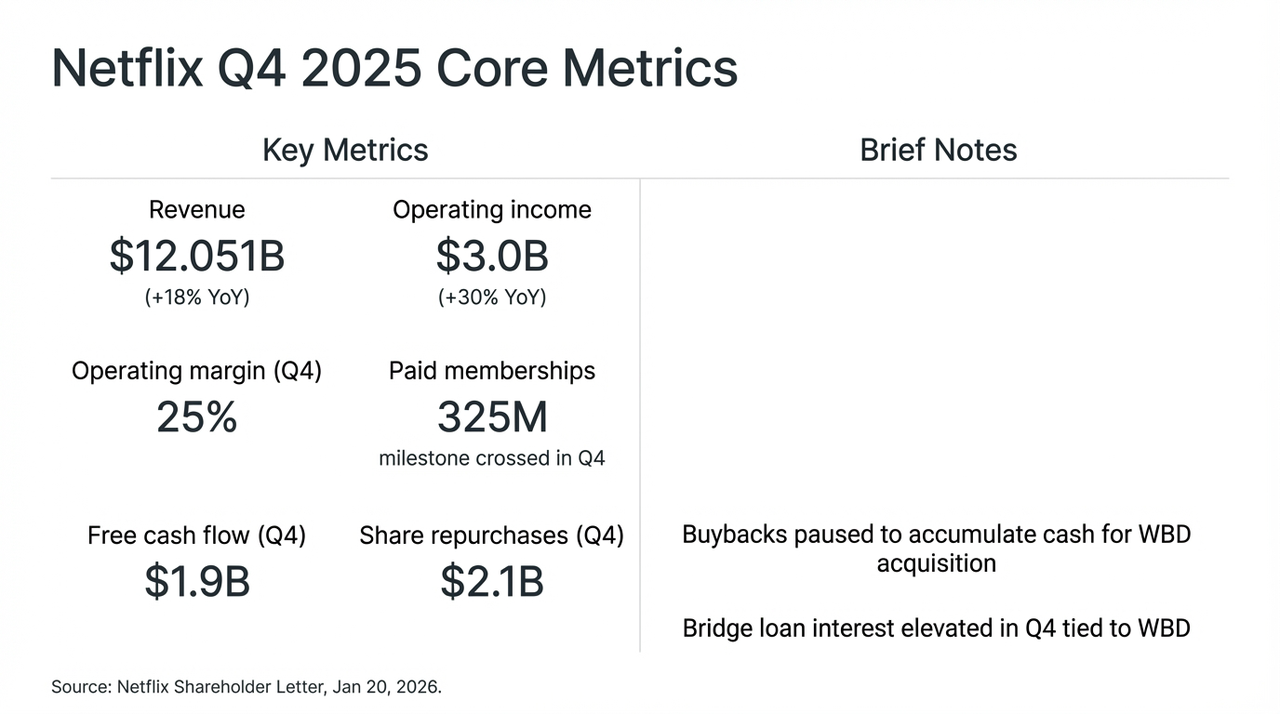Select the $2.1B share repurchases value
Image resolution: width=1280 pixels, height=714 pixels.
click(x=492, y=582)
